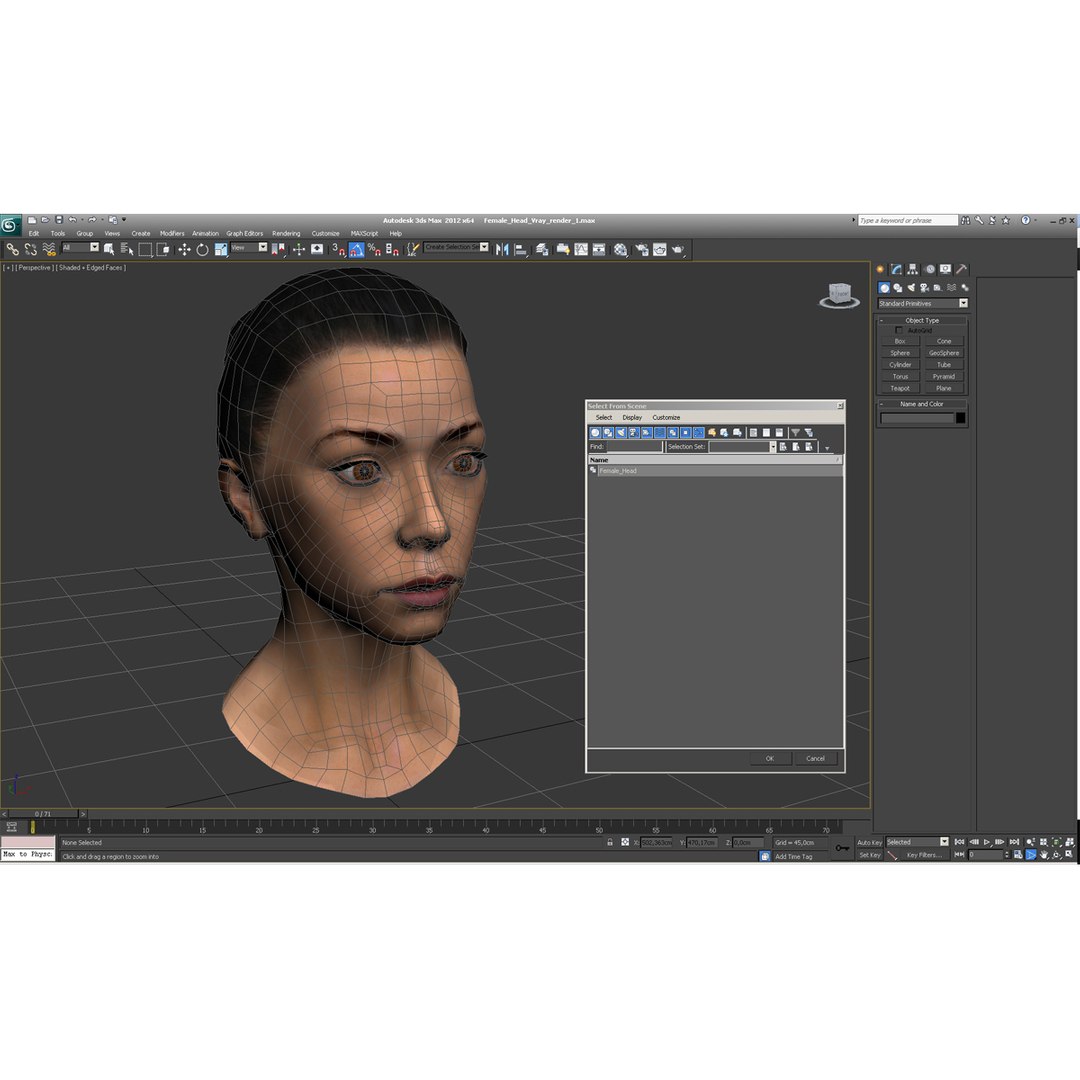
Task: Toggle Angle Snap in main toolbar
Action: 356,249
